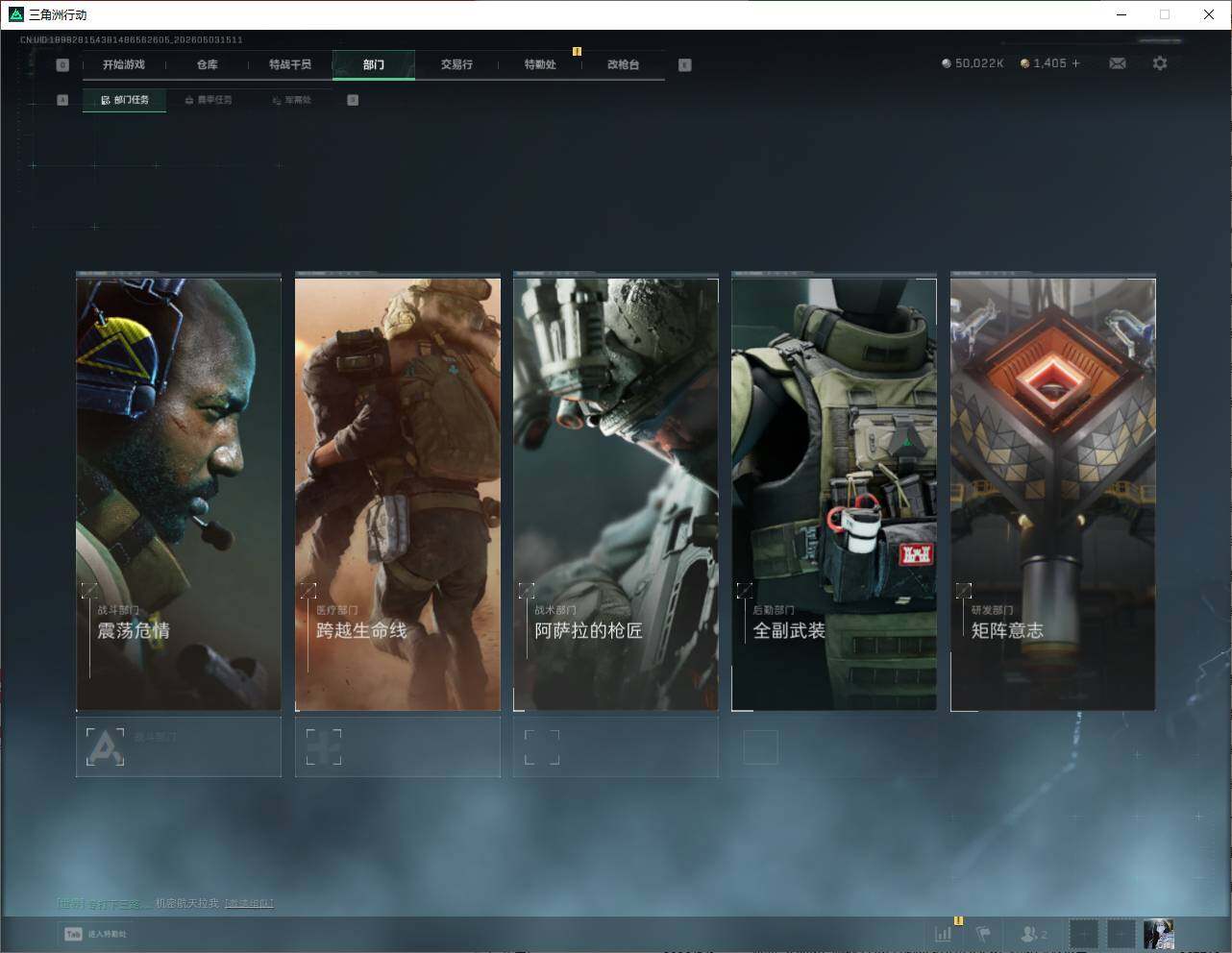Open the statistics bar chart icon
This screenshot has width=1232, height=953.
click(944, 933)
